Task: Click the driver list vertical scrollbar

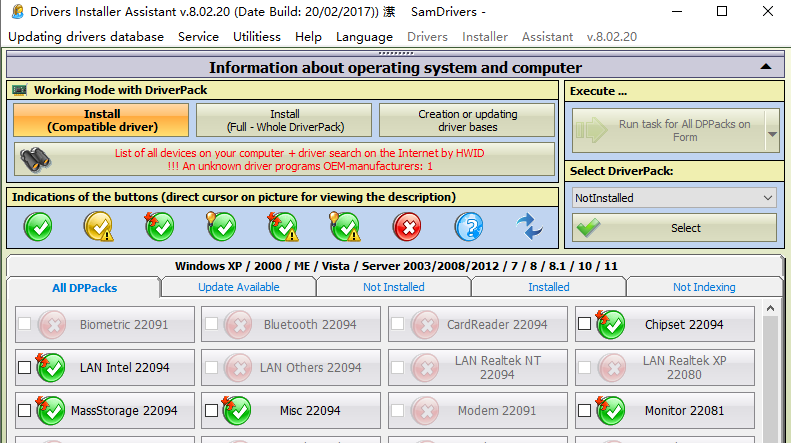Action: click(x=771, y=380)
